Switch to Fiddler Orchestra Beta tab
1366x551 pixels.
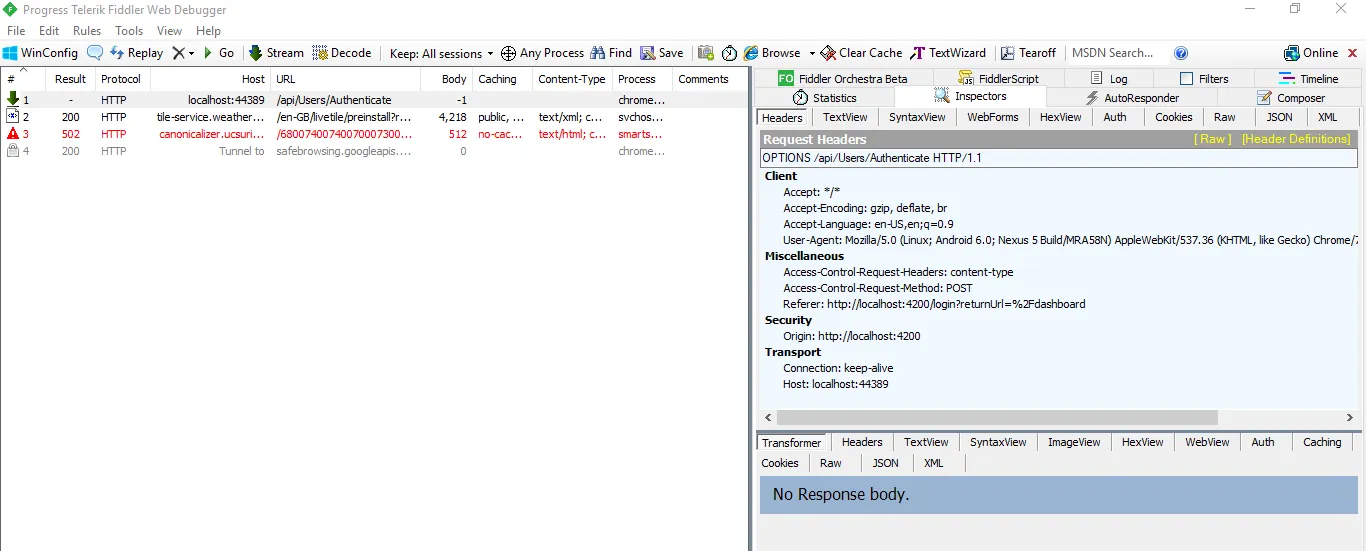coord(842,78)
